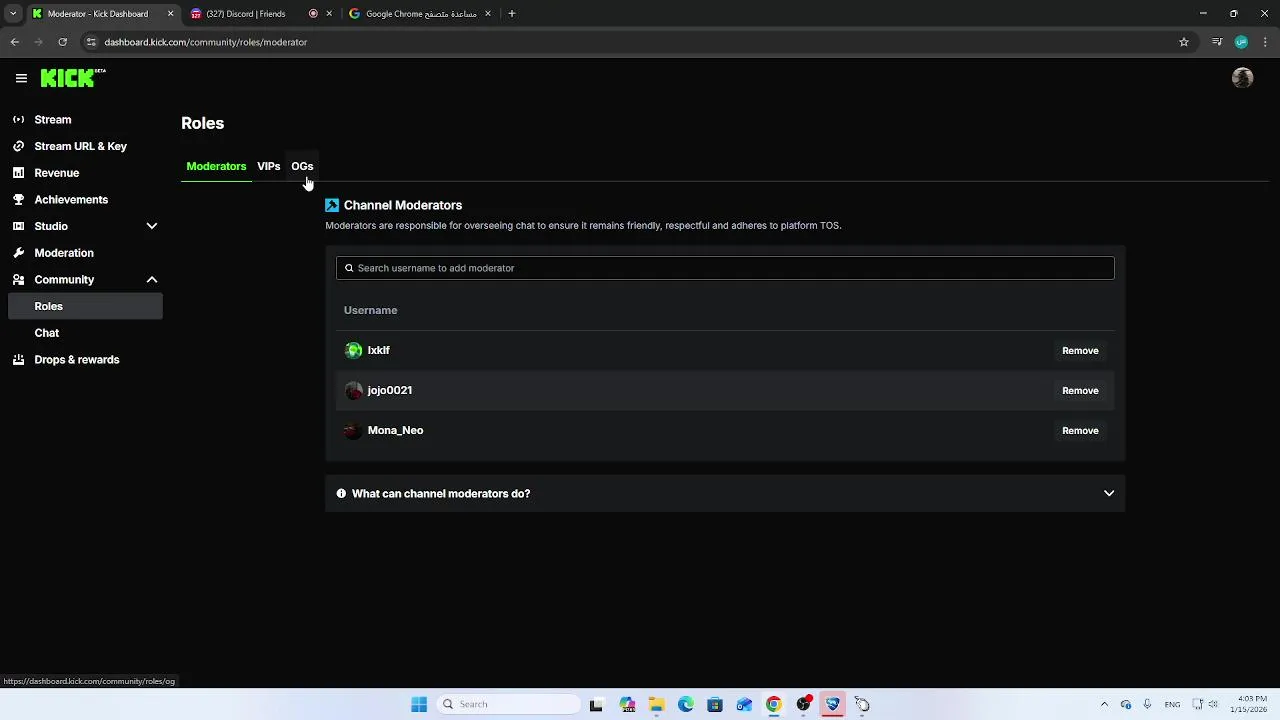
Task: Click the Channel Moderators heading icon
Action: tap(332, 205)
